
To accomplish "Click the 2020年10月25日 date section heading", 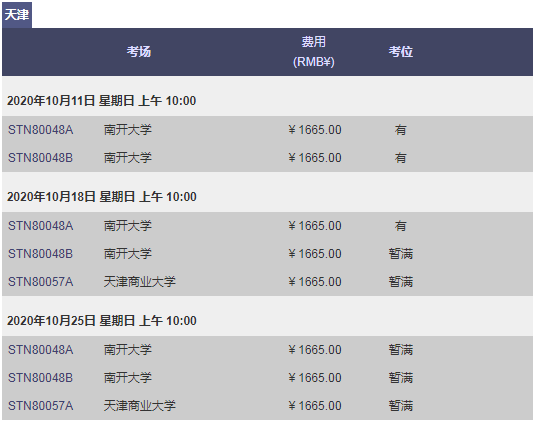I will (102, 321).
